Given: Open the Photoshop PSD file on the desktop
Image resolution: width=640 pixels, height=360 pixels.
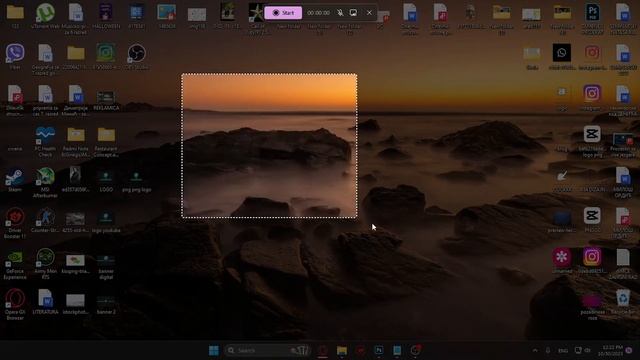Looking at the screenshot, I should point(592,18).
